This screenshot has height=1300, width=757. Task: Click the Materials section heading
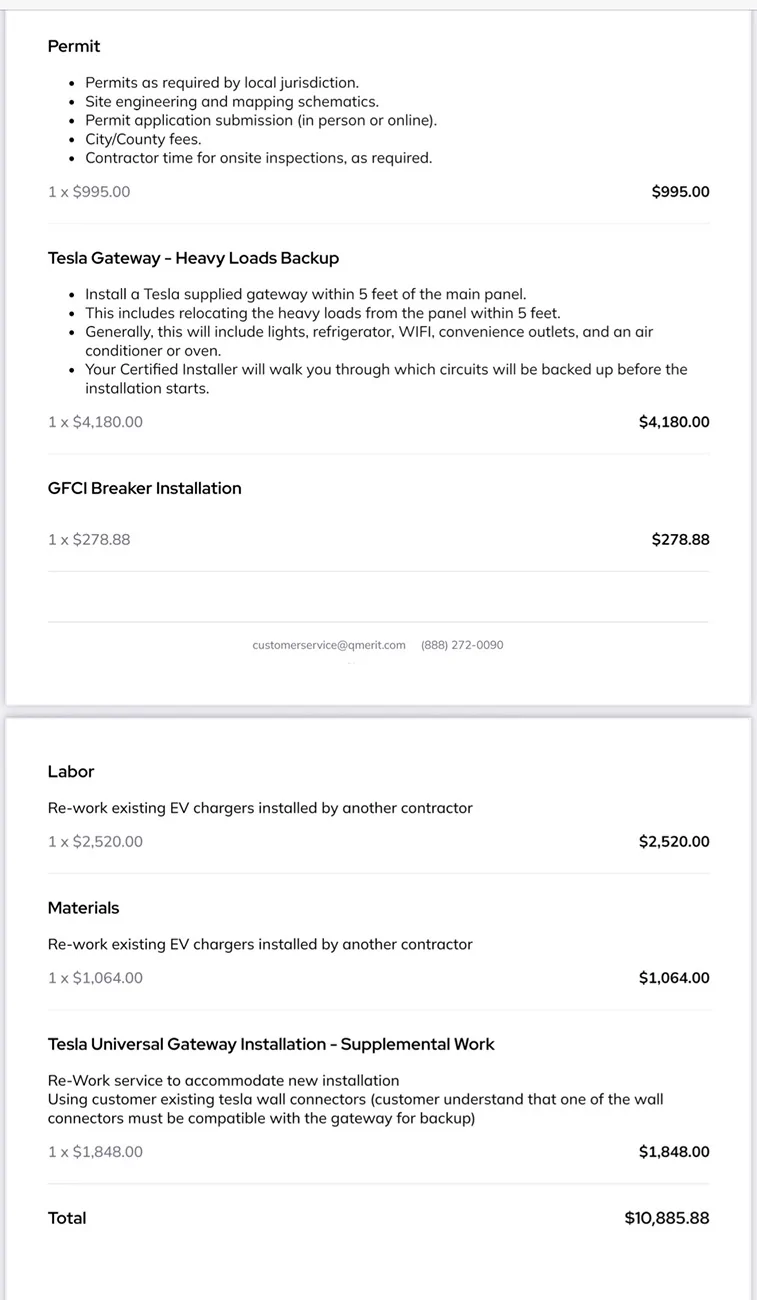[83, 908]
